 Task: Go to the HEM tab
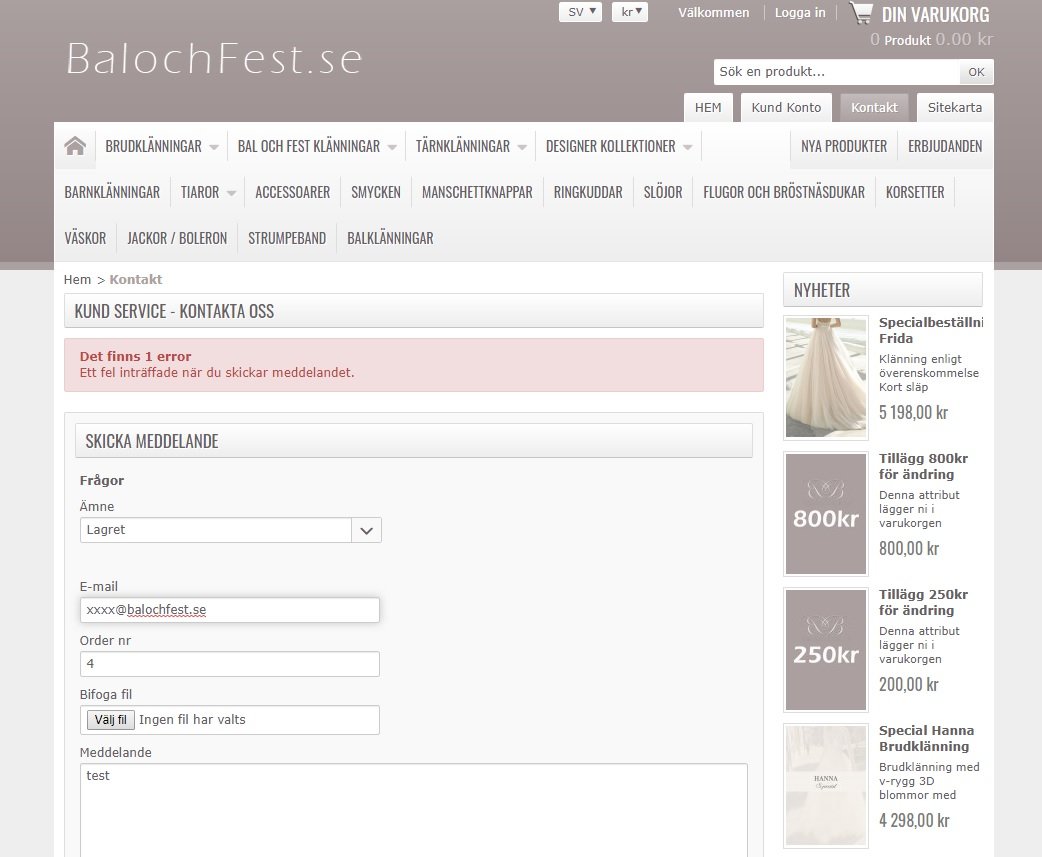coord(708,108)
